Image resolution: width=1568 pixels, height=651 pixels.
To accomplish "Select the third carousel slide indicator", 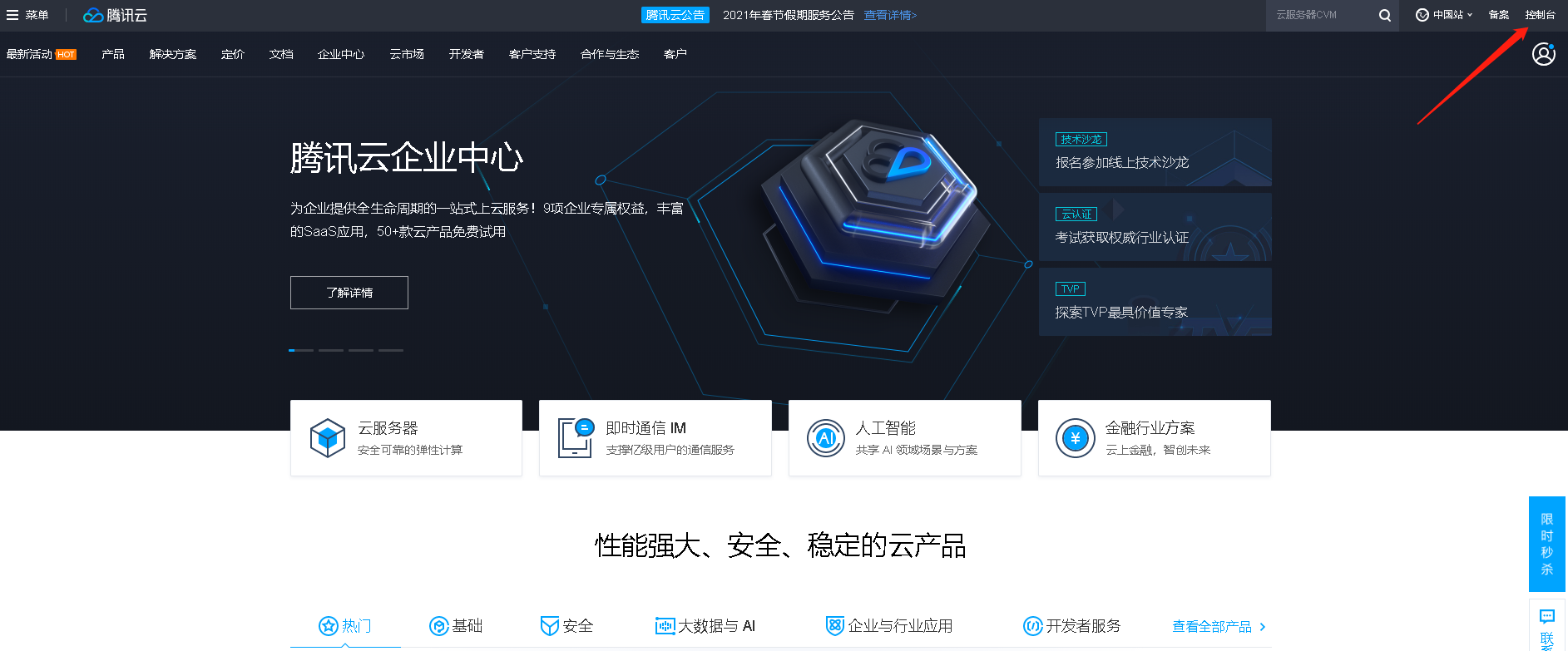I will click(361, 350).
